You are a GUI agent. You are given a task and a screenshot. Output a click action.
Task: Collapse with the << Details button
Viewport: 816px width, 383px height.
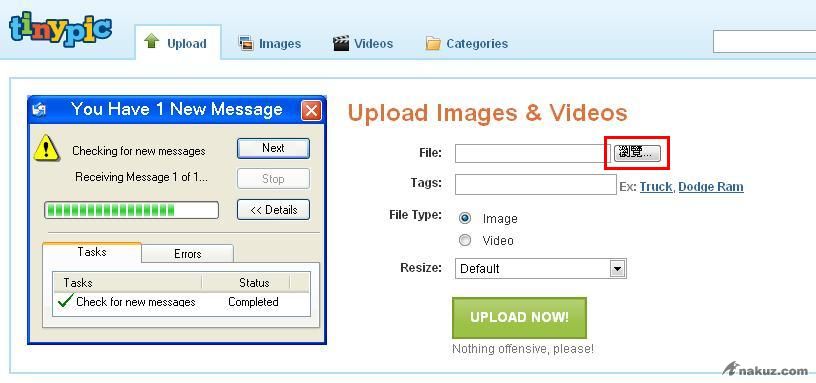[x=273, y=210]
